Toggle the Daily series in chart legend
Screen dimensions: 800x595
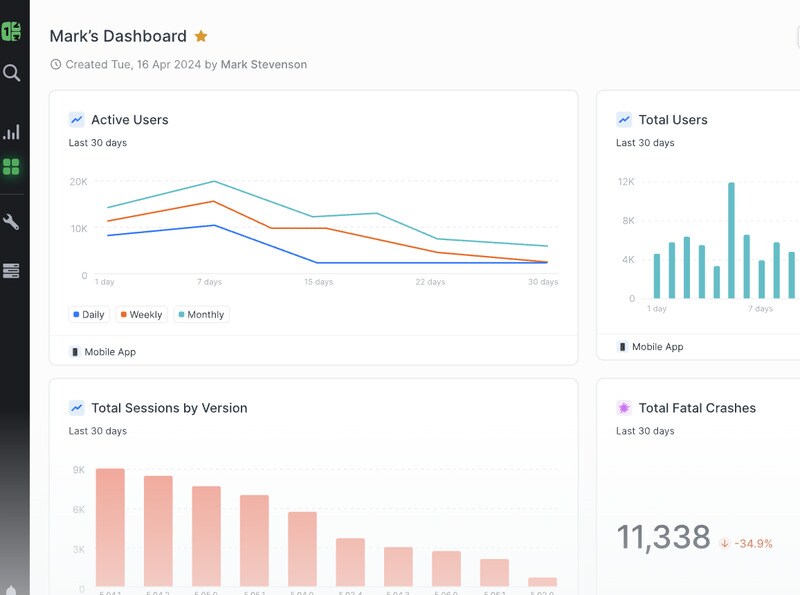tap(89, 314)
